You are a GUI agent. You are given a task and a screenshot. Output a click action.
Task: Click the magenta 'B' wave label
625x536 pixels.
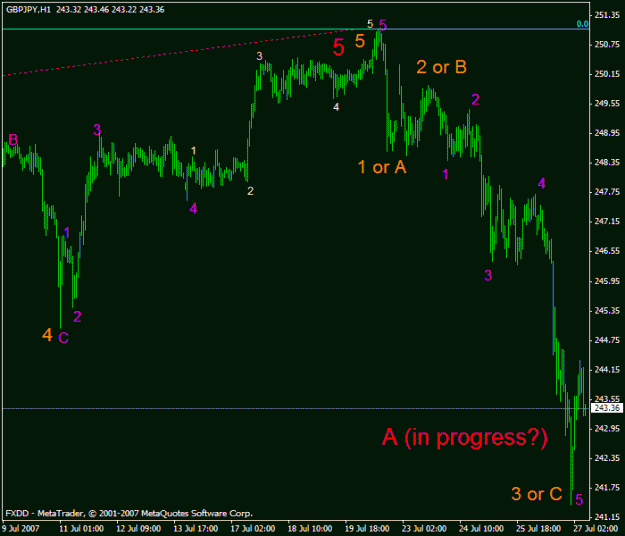click(x=13, y=139)
